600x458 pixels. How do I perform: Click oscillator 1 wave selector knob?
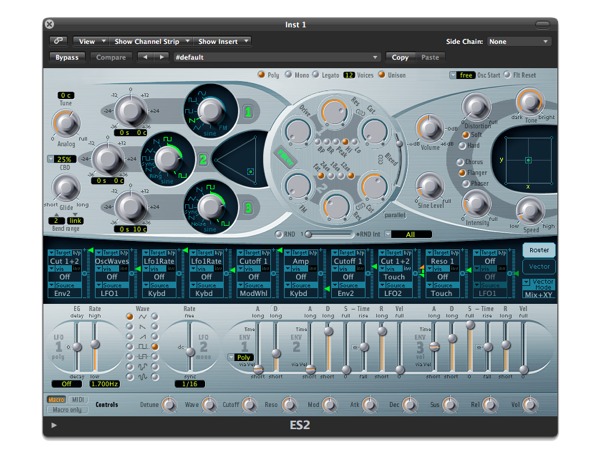[210, 111]
